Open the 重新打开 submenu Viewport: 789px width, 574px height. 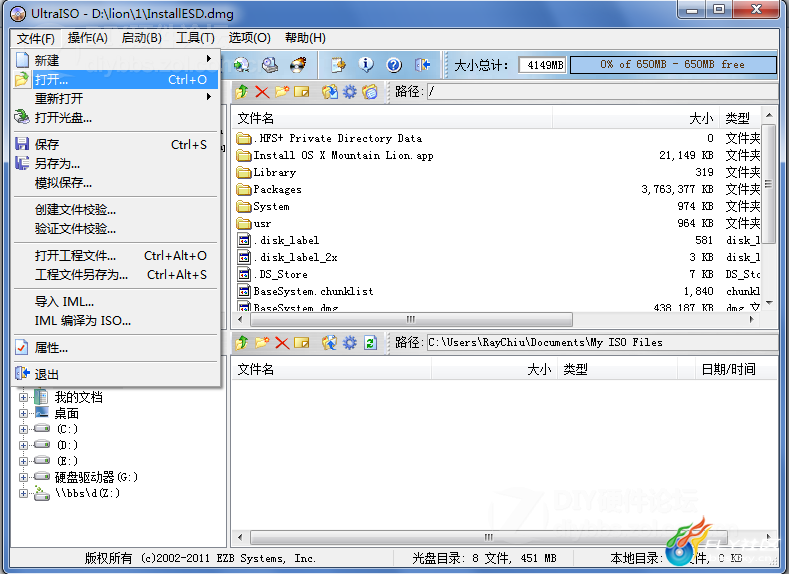tap(116, 99)
